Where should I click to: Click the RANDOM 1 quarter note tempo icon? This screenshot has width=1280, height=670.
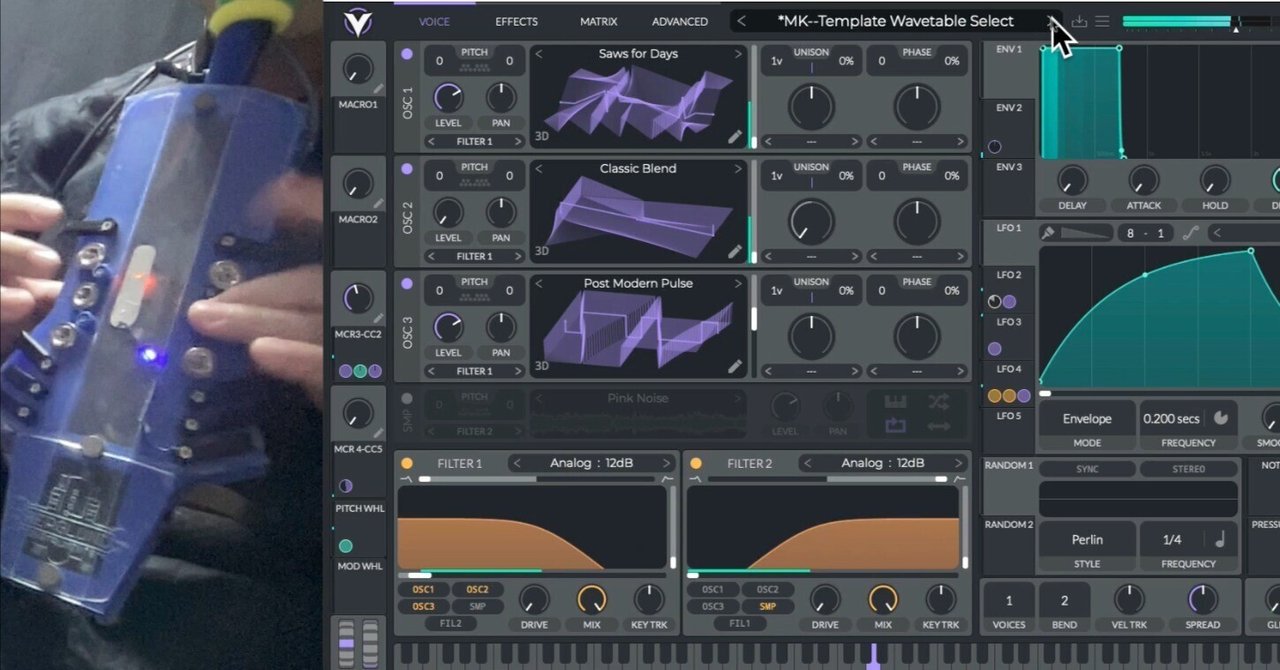pos(1220,540)
